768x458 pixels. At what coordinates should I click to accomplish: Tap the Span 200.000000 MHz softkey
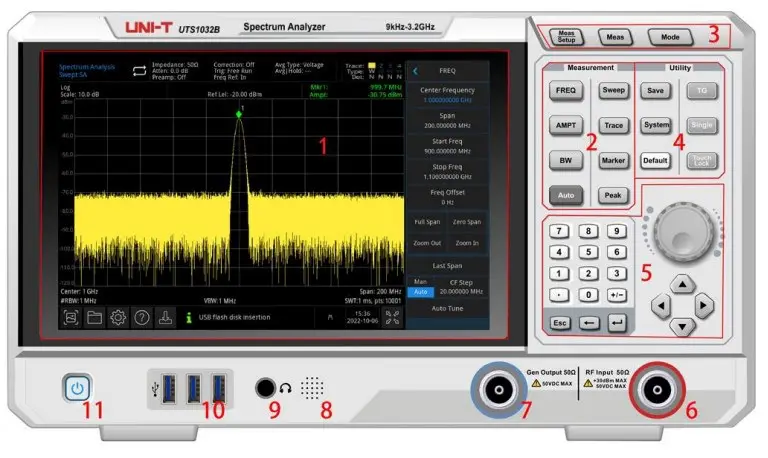click(x=447, y=121)
